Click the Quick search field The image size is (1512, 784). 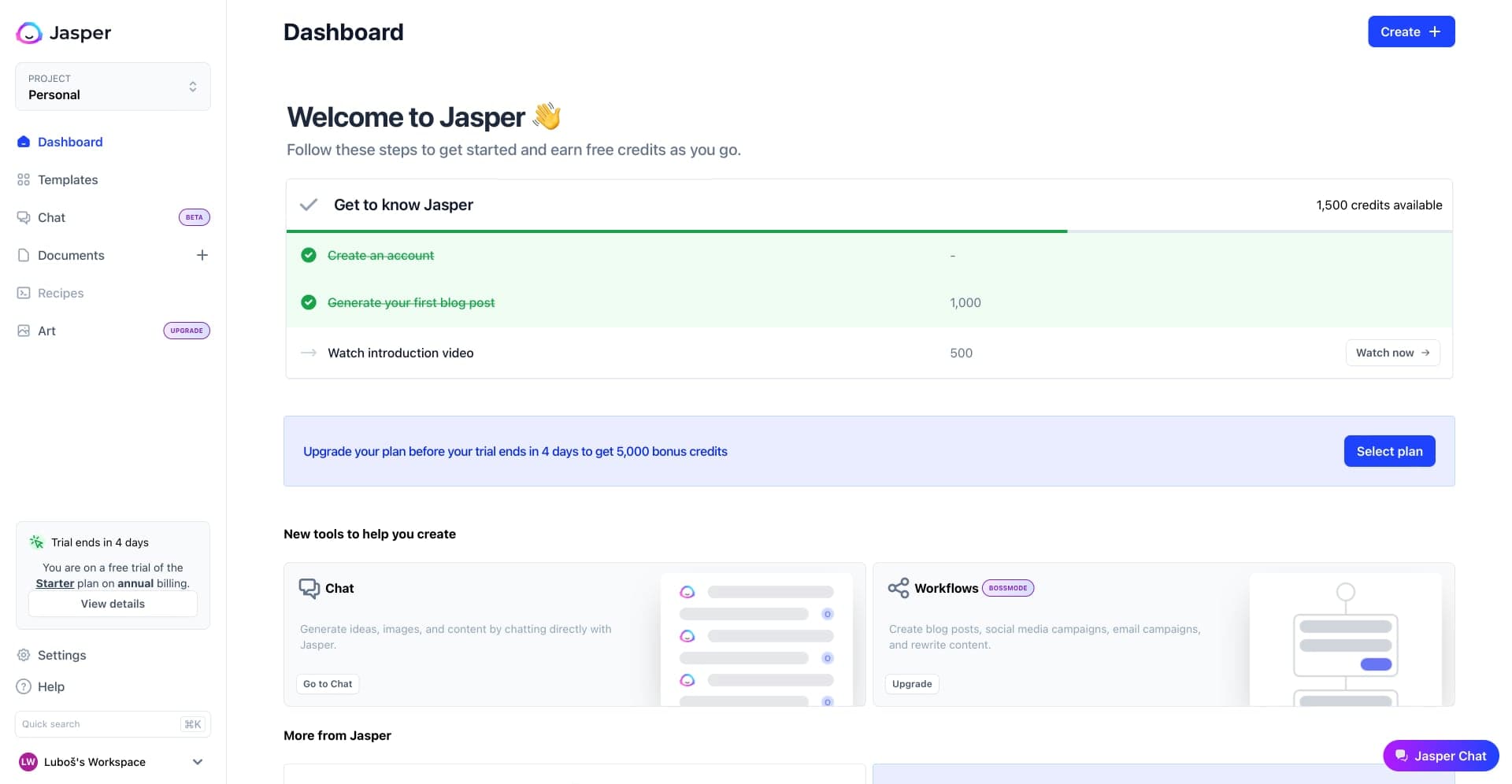point(113,724)
